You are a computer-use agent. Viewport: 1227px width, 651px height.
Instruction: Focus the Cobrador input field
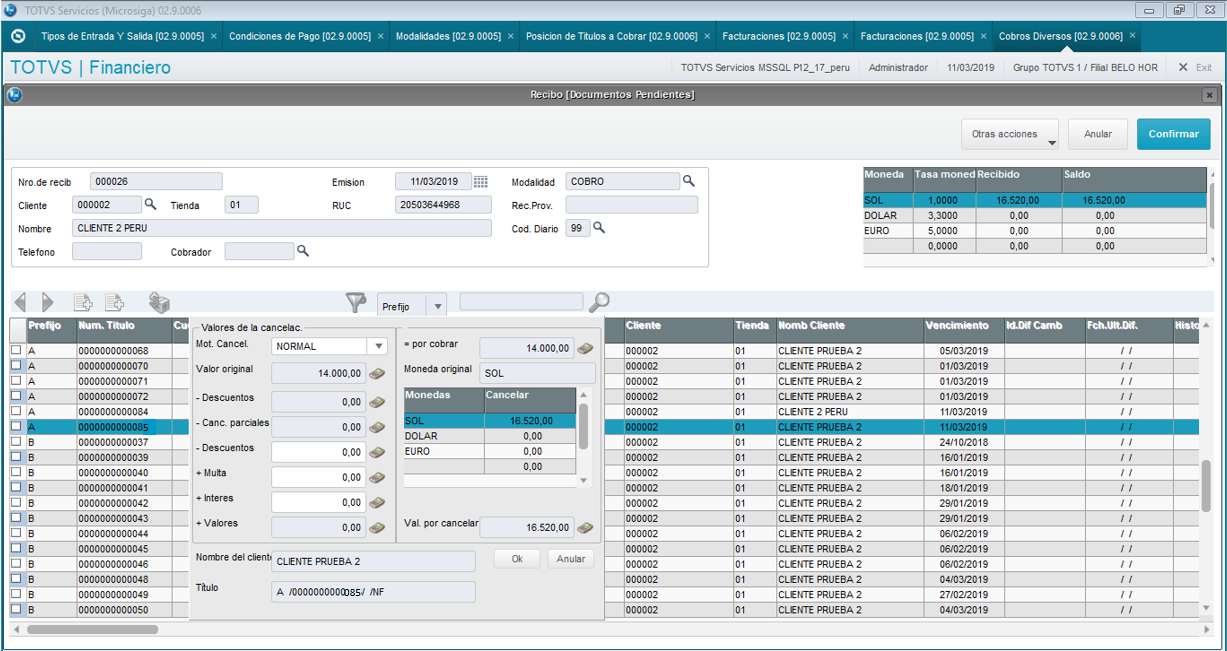(x=259, y=251)
